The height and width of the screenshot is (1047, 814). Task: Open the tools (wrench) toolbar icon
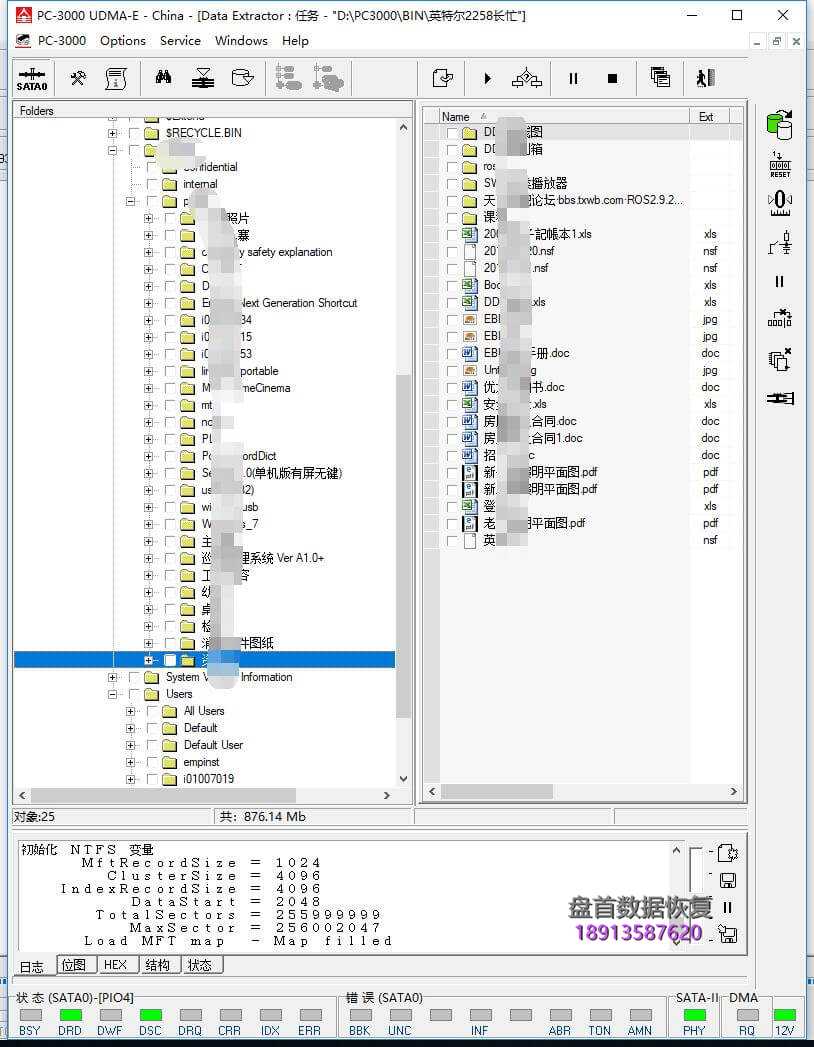point(77,78)
